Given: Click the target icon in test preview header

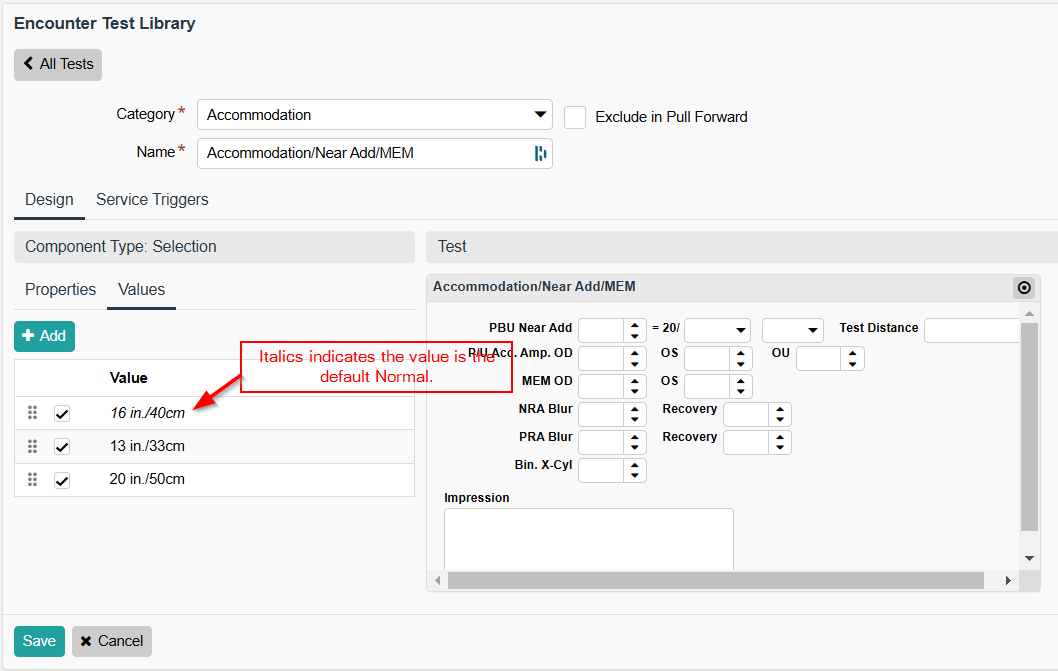Looking at the screenshot, I should pos(1023,288).
